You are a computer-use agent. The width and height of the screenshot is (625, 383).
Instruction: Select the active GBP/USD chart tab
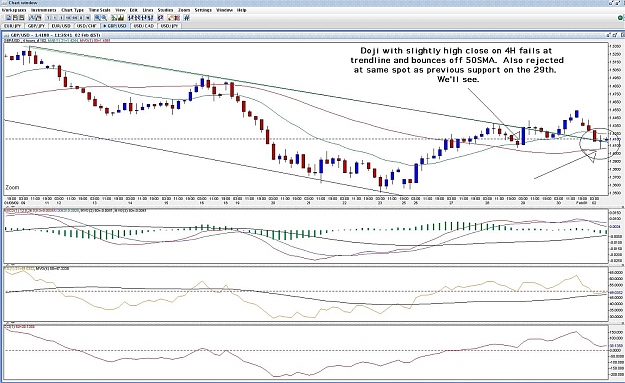pos(115,26)
